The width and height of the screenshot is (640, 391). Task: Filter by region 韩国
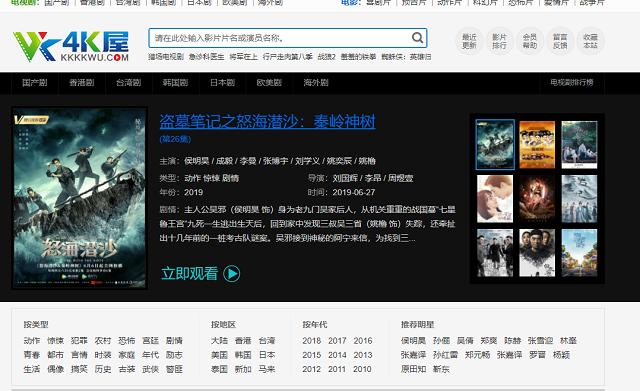click(243, 355)
